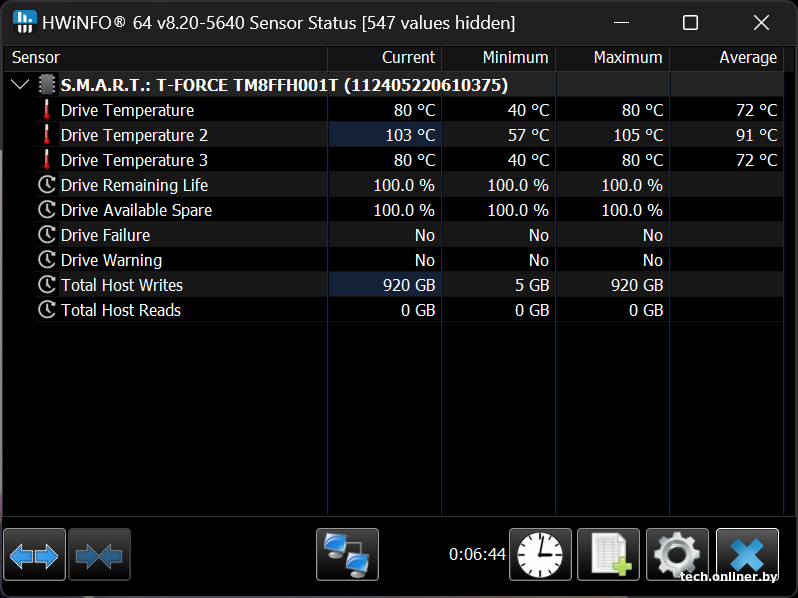Click the 57 °C minimum value
Image resolution: width=798 pixels, height=598 pixels.
528,135
